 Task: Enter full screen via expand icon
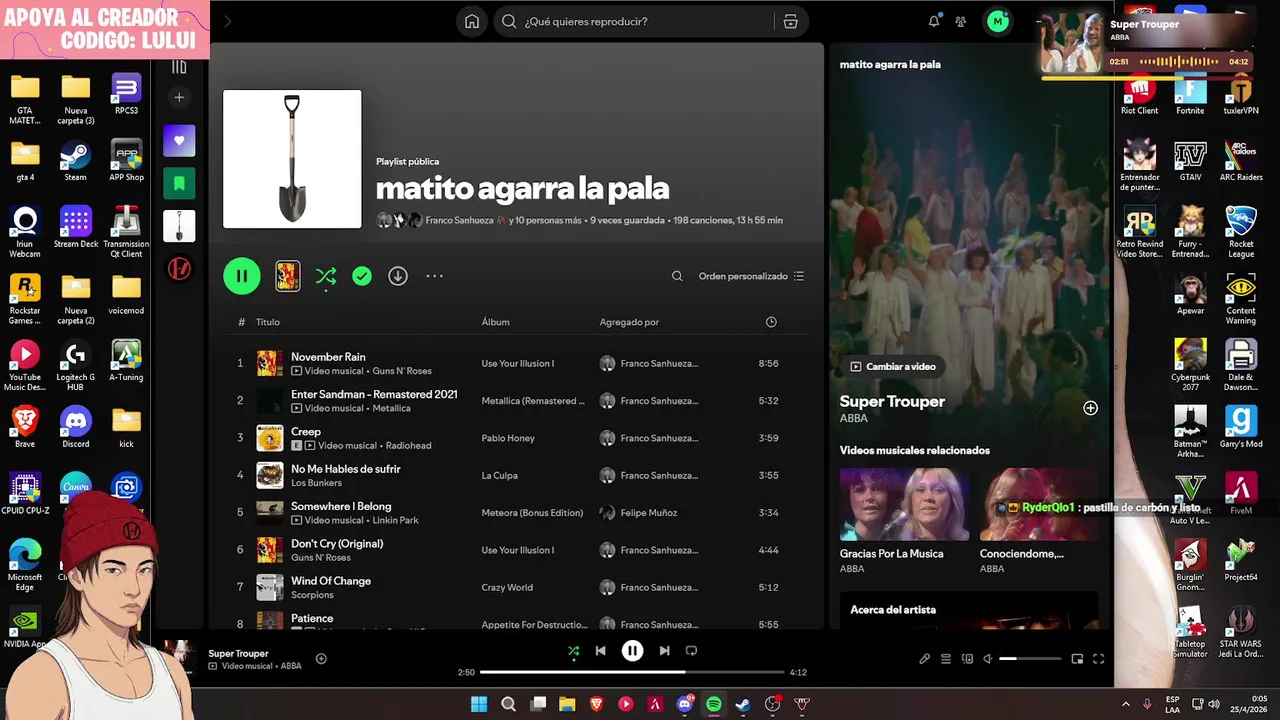pos(1098,659)
